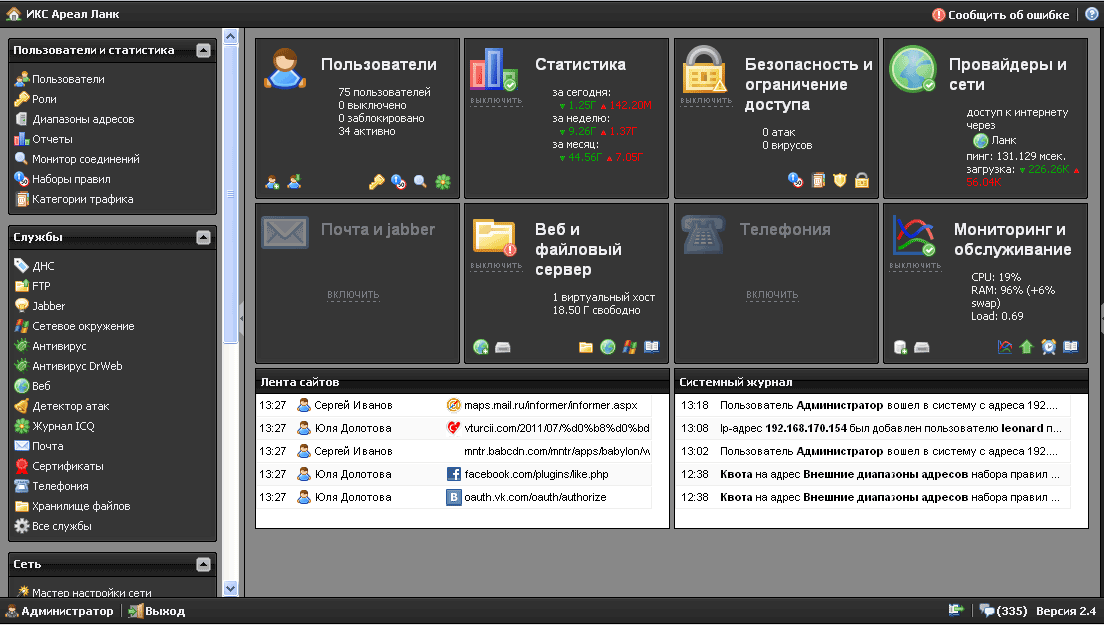Click the magnifier icon in Пользователи tile

click(x=421, y=182)
